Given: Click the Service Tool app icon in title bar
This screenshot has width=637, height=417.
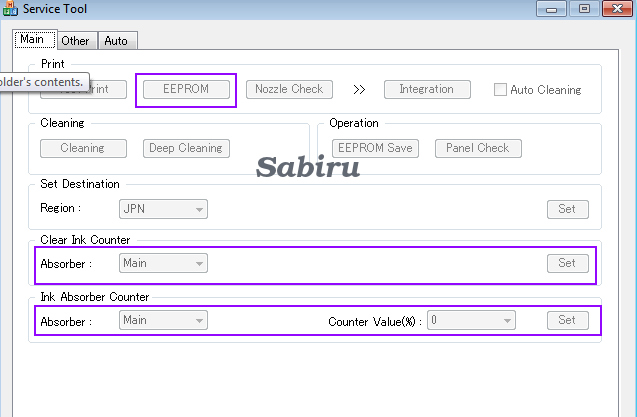Looking at the screenshot, I should [x=10, y=9].
